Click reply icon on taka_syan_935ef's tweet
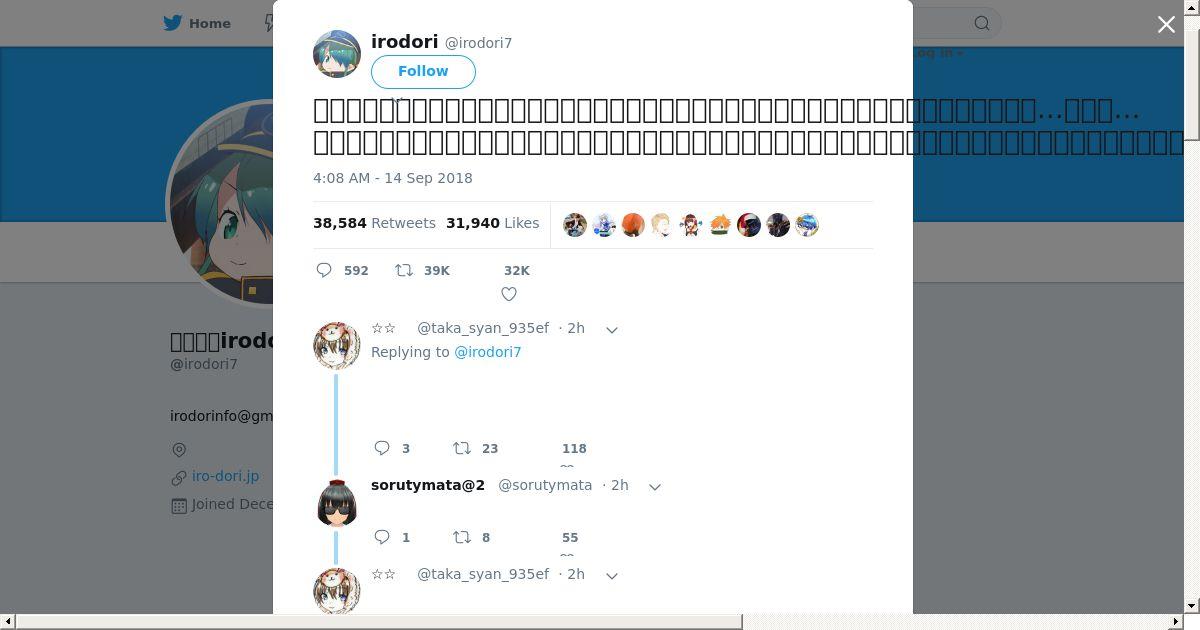The height and width of the screenshot is (630, 1200). (x=382, y=448)
